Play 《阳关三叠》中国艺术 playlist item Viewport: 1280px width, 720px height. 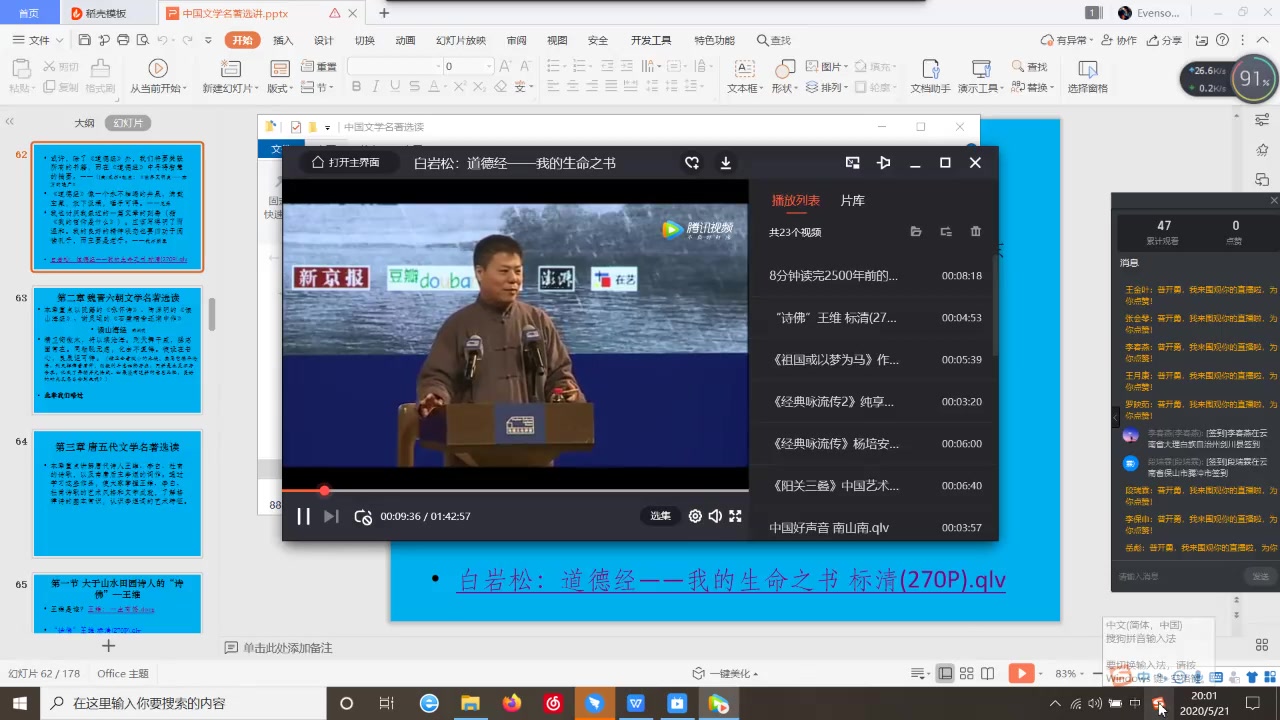click(x=873, y=485)
